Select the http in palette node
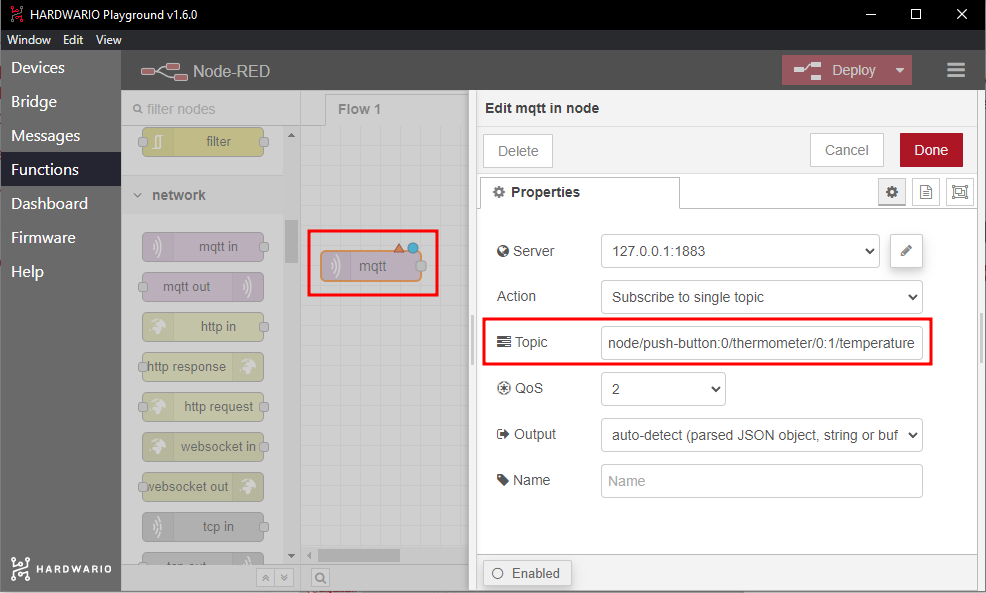986x593 pixels. click(203, 327)
